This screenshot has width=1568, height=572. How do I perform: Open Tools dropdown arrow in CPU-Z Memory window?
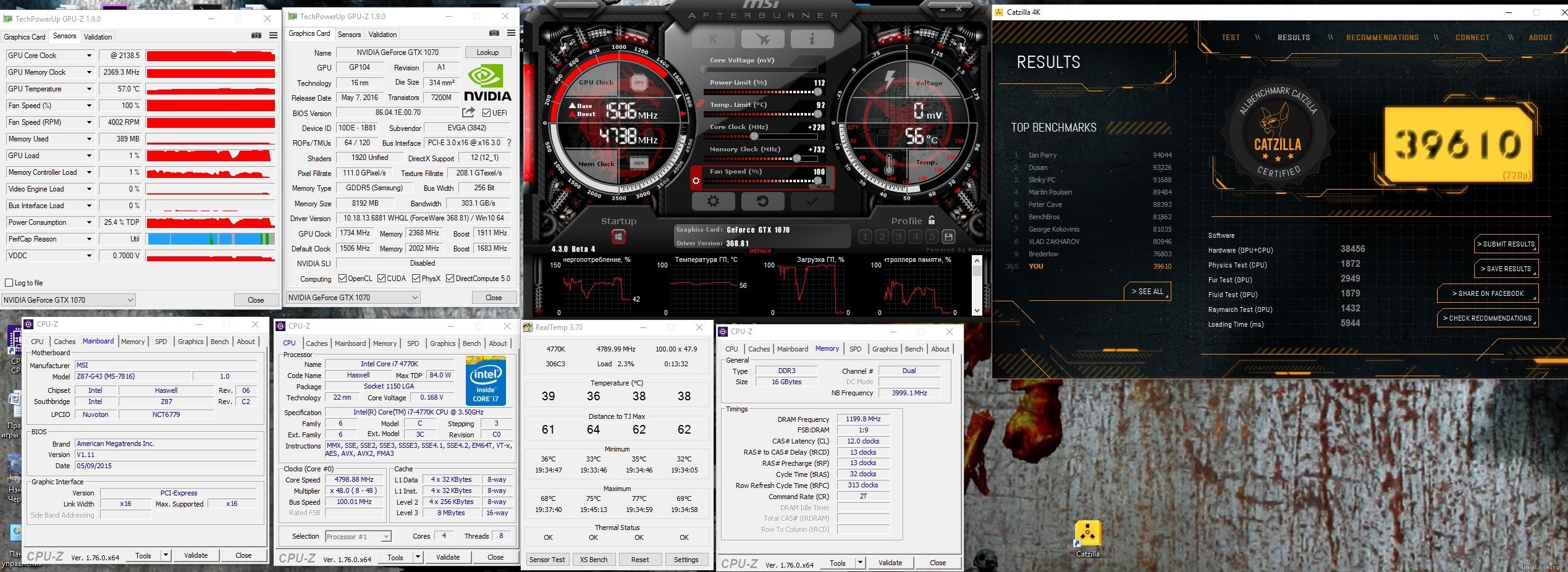859,563
